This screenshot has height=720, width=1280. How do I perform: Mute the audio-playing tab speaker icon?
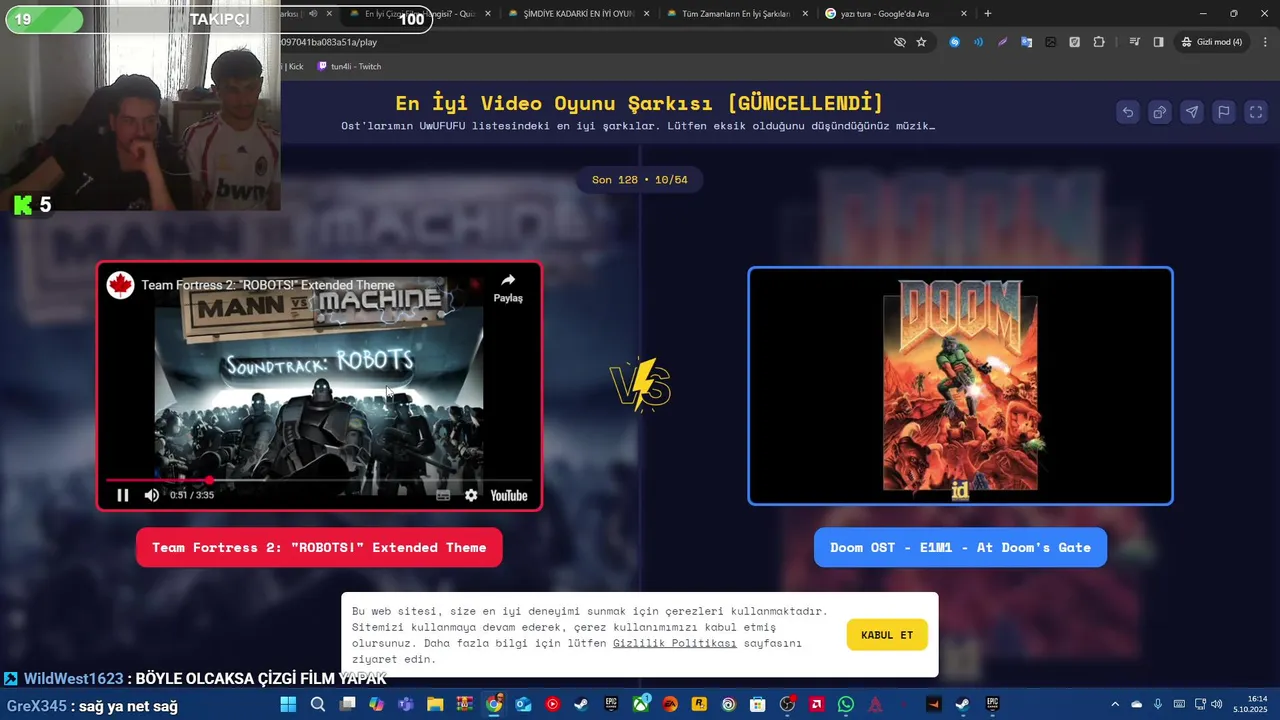(x=313, y=14)
